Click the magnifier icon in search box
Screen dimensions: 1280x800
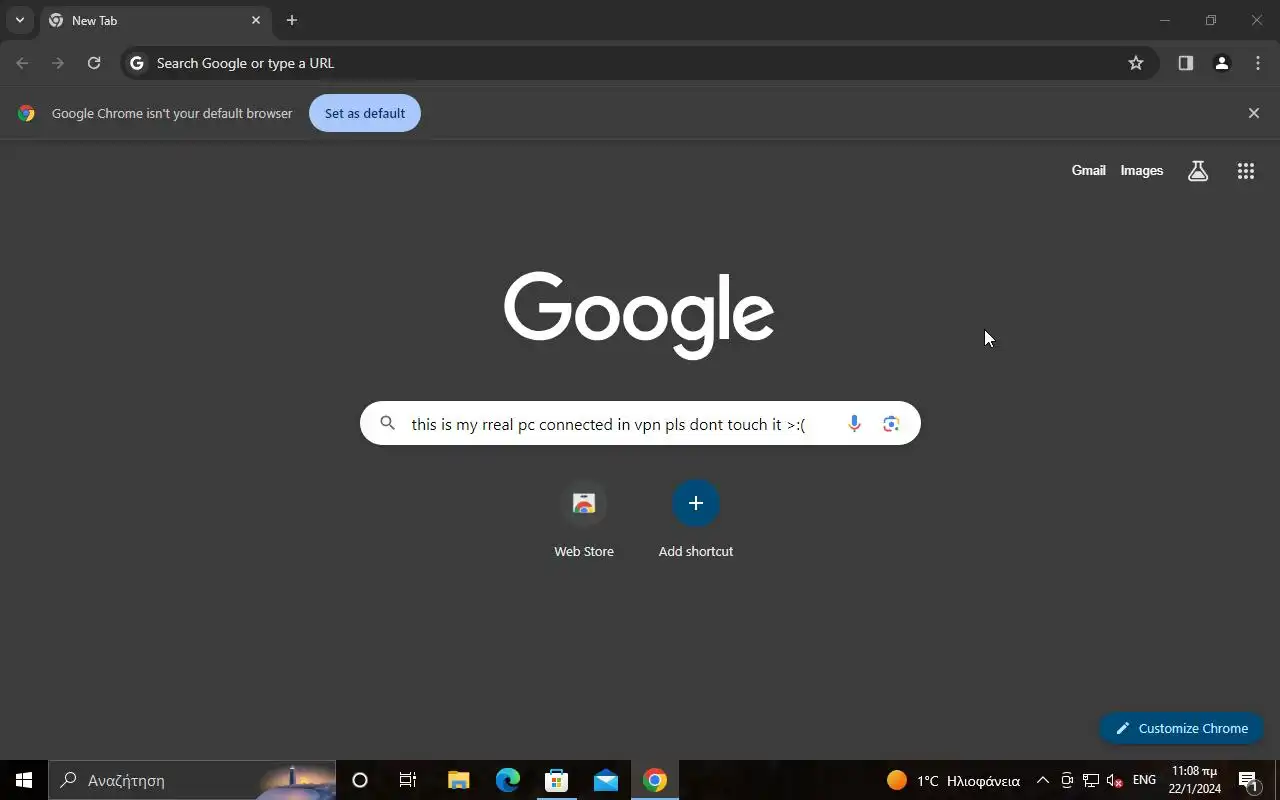(x=388, y=423)
